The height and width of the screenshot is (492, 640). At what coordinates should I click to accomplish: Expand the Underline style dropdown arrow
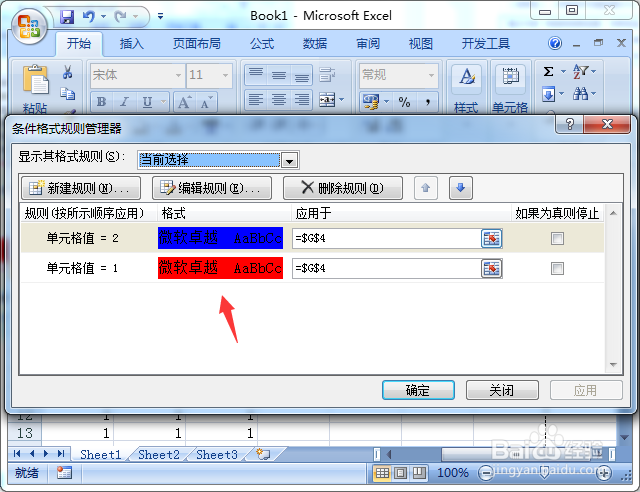[163, 102]
